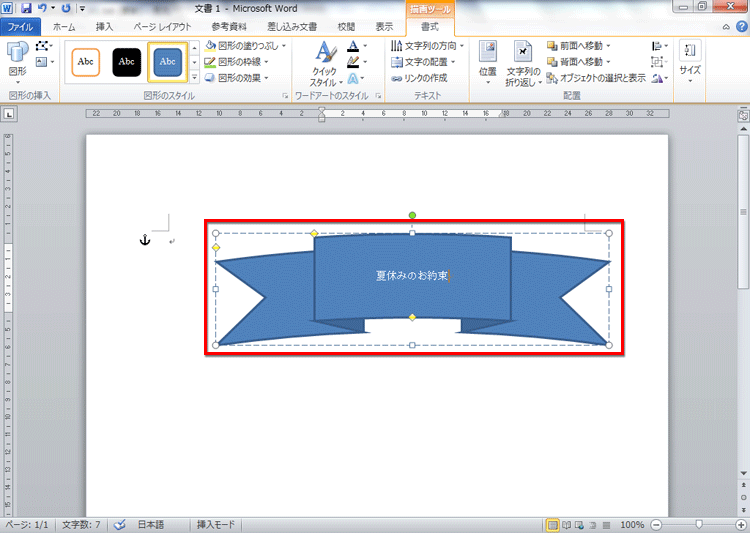Open ワードアートのスタイル dialog launcher

click(x=378, y=96)
